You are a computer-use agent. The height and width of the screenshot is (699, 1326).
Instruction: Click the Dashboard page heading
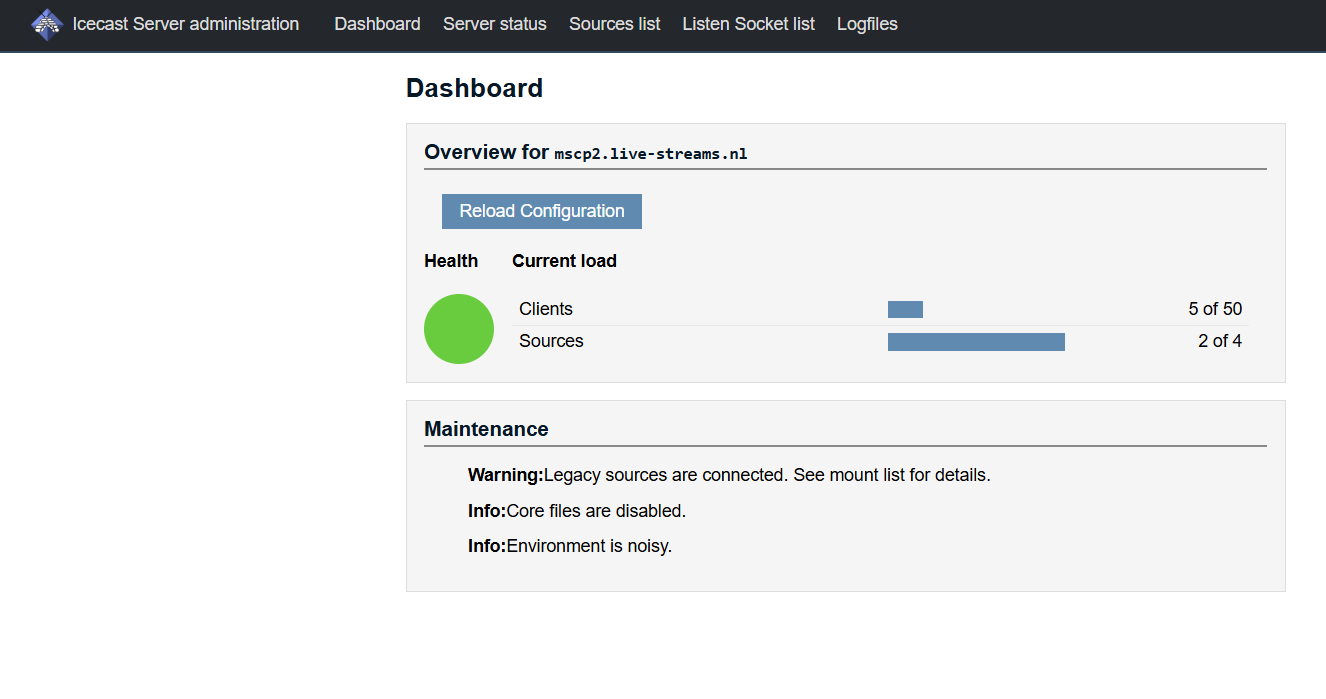click(473, 88)
